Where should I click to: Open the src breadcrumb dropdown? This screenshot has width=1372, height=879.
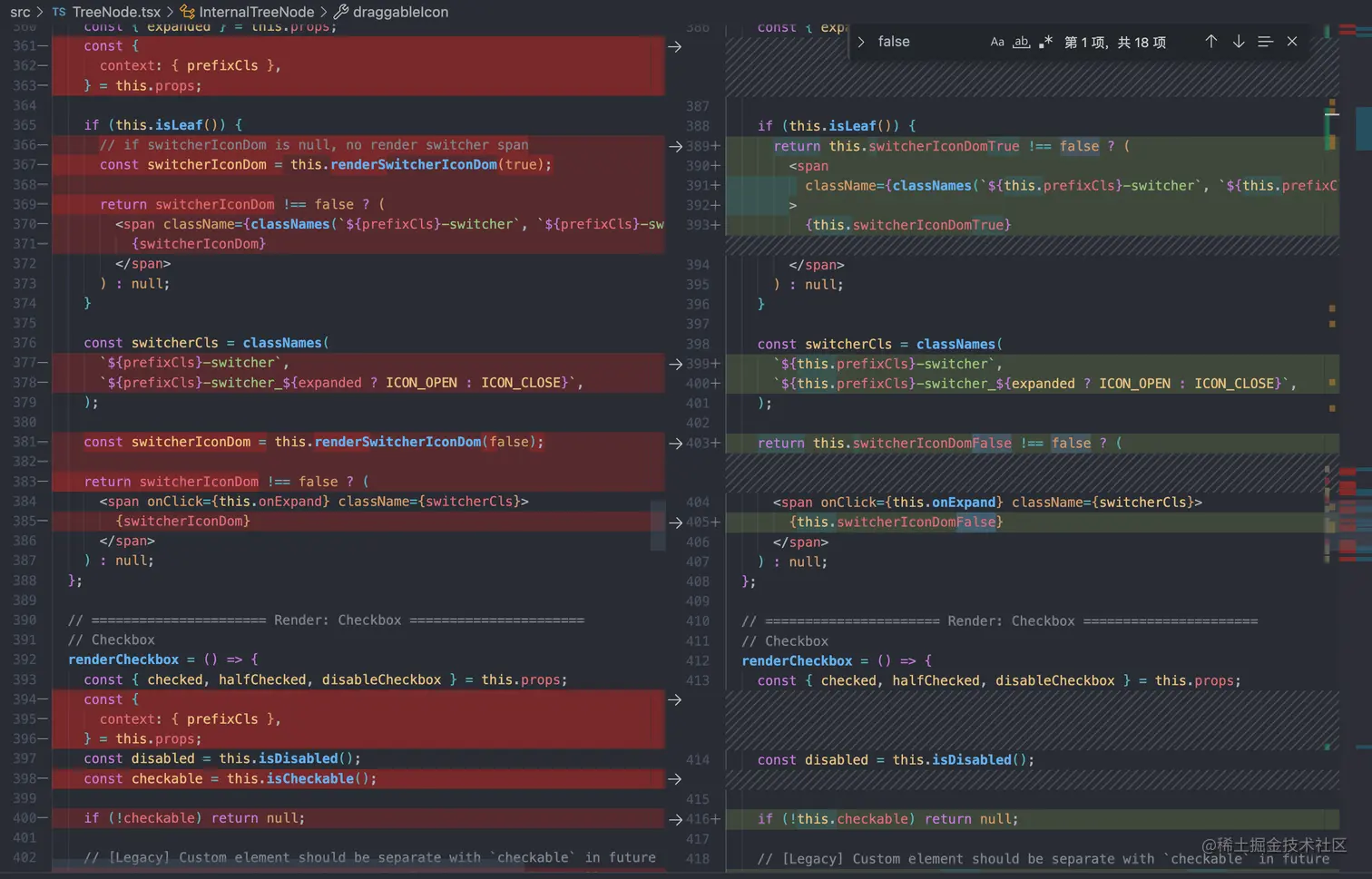tap(20, 12)
